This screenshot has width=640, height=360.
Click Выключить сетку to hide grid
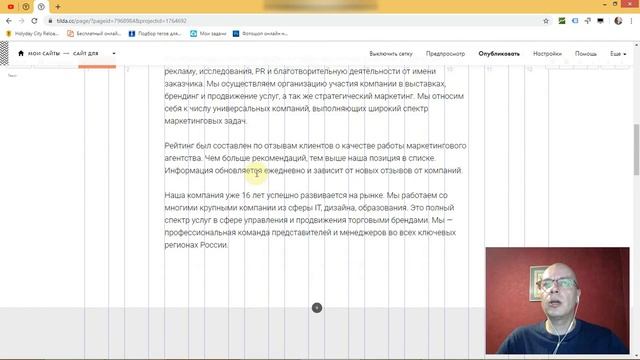(391, 53)
